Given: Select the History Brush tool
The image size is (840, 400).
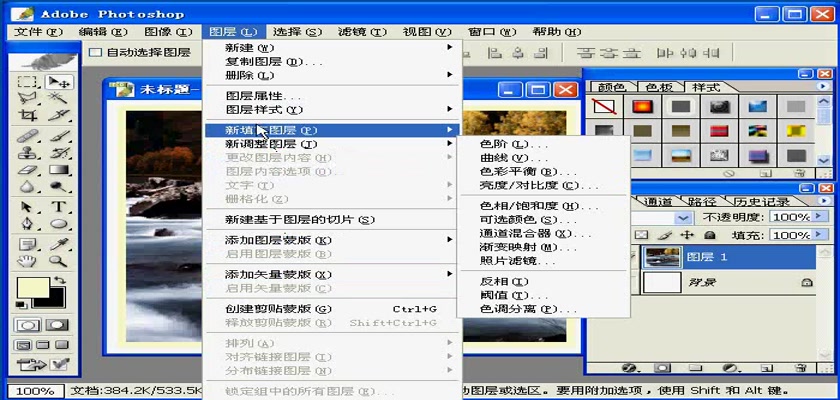Looking at the screenshot, I should coord(58,153).
